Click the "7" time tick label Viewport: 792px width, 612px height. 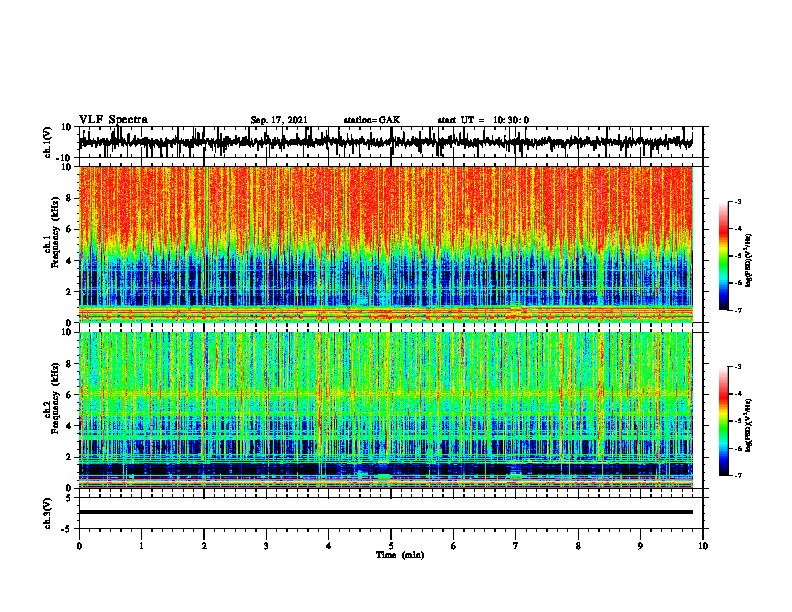point(516,546)
